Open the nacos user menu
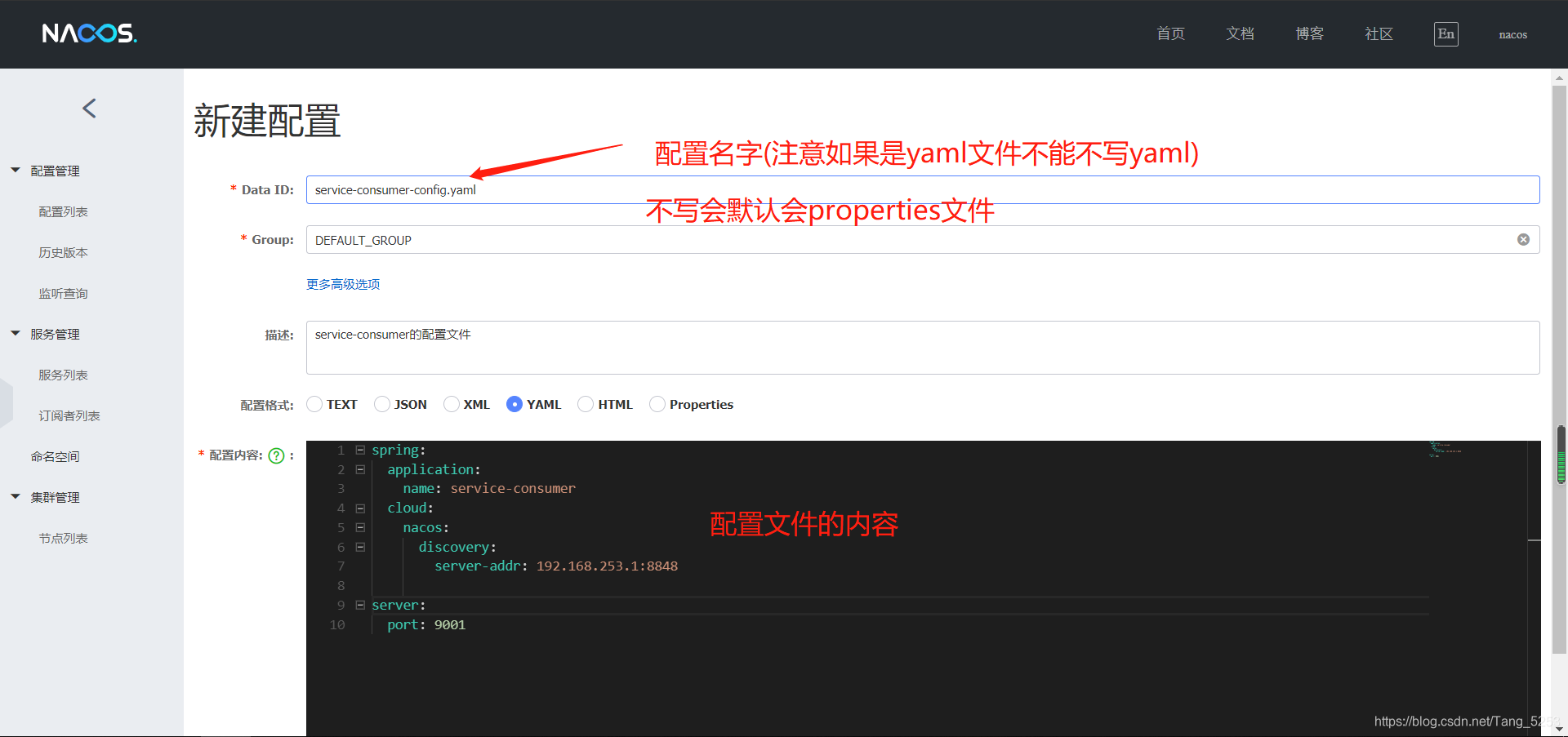1568x737 pixels. click(1512, 34)
